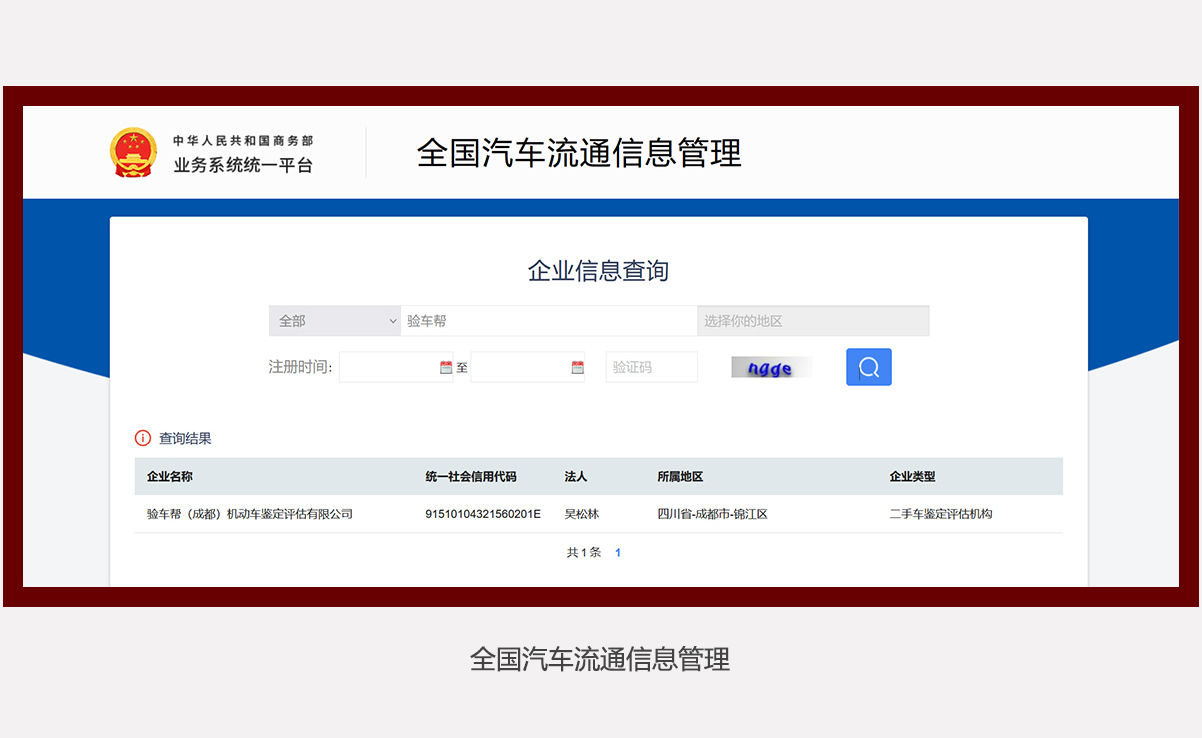Open the 选择你的地区 region selector

click(812, 321)
